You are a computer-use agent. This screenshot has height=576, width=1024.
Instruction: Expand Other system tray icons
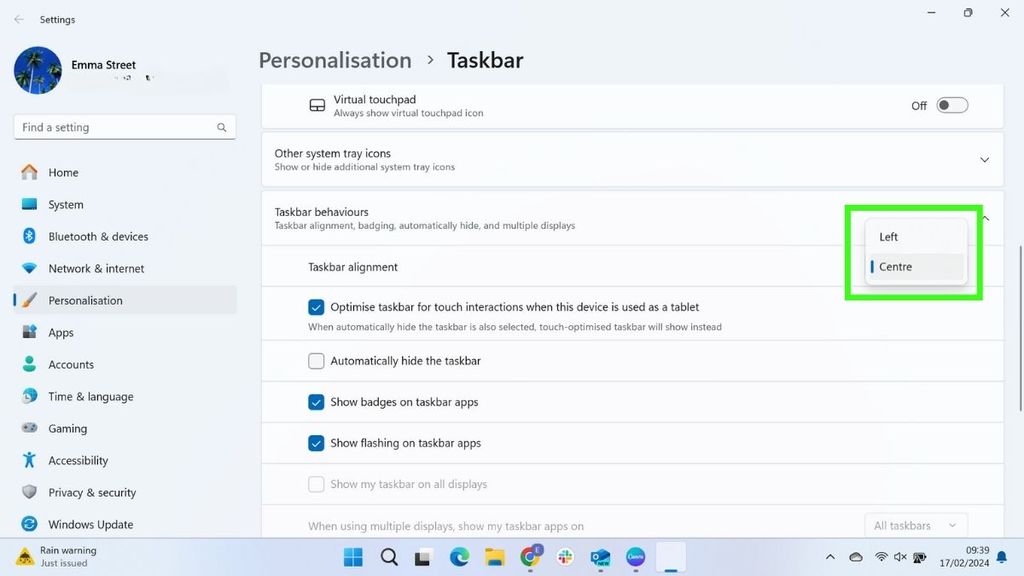(x=983, y=159)
